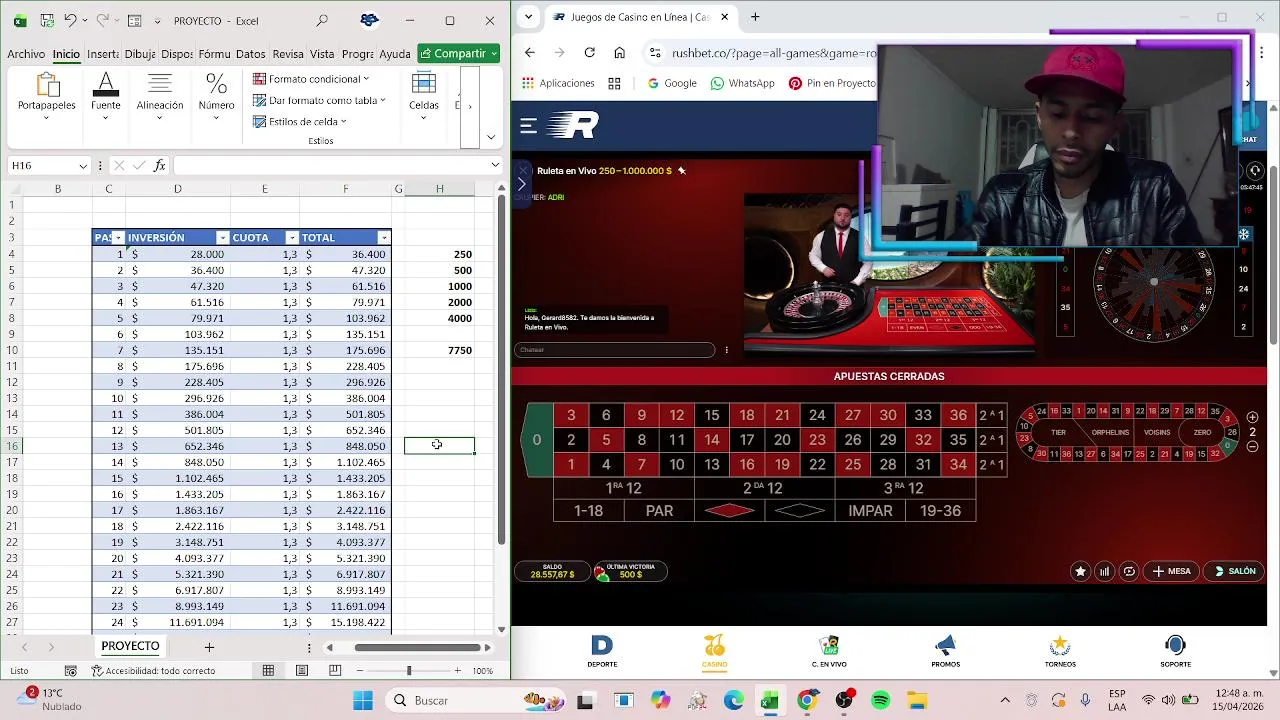Viewport: 1280px width, 720px height.
Task: Open the Archivo menu
Action: tap(26, 54)
